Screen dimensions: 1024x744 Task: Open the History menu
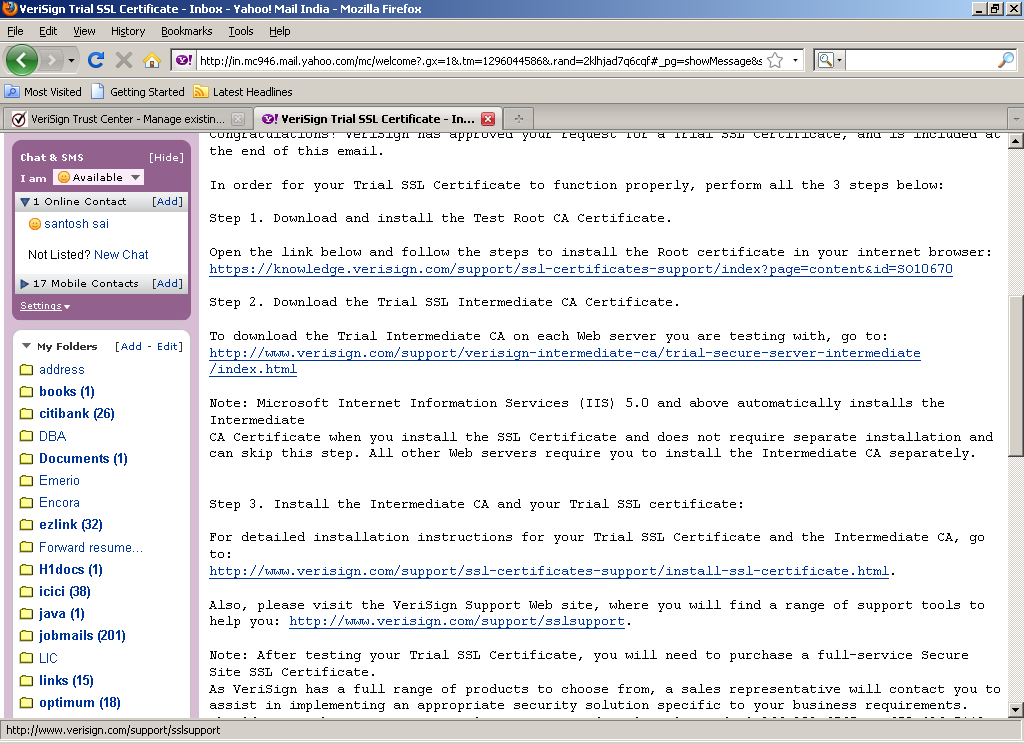coord(128,31)
